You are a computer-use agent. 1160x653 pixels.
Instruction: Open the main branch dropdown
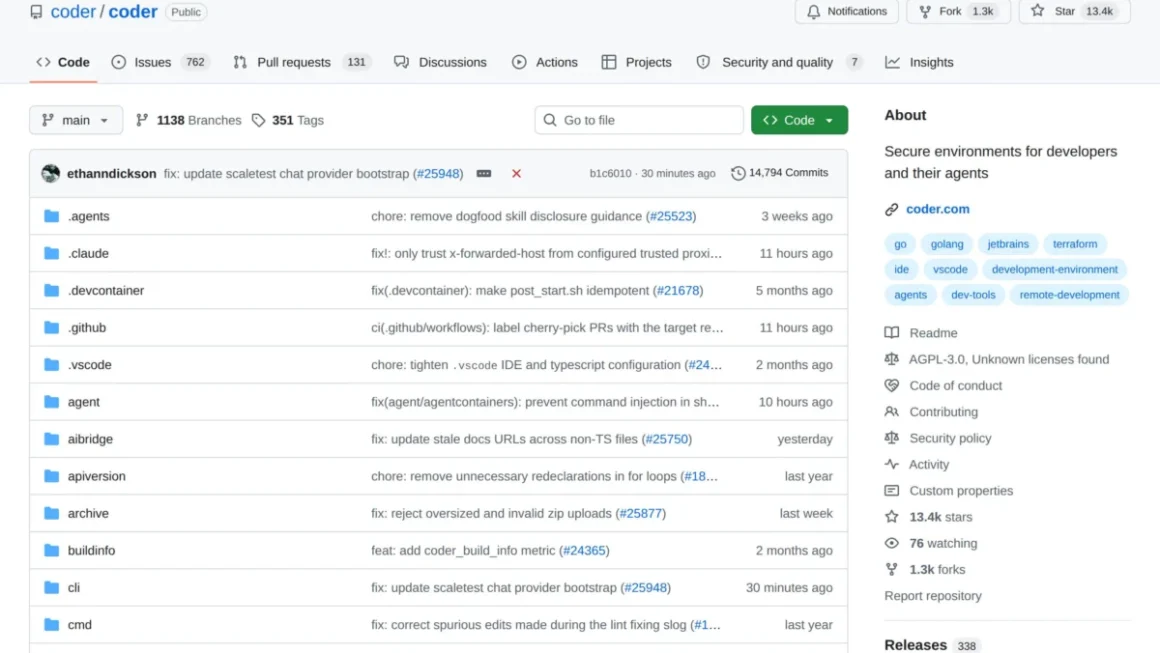click(x=75, y=120)
